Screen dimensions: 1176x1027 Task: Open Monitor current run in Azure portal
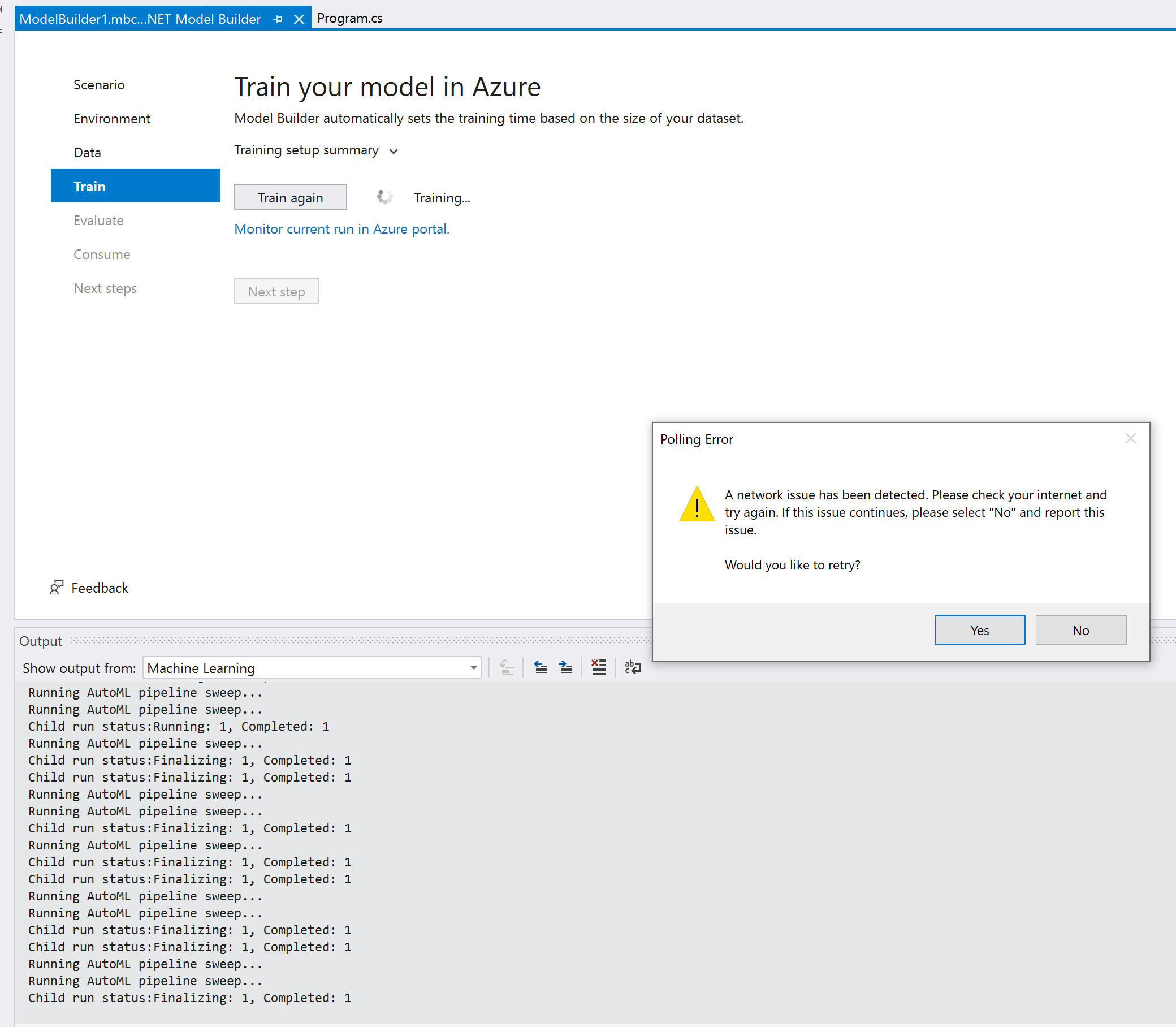(x=341, y=228)
